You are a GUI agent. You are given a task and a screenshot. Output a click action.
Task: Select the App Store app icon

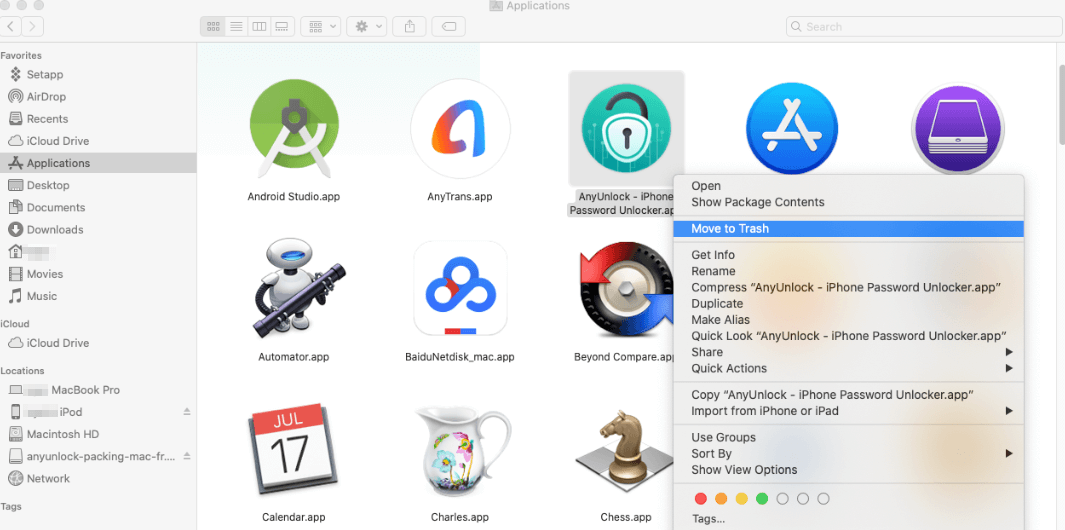[x=792, y=129]
